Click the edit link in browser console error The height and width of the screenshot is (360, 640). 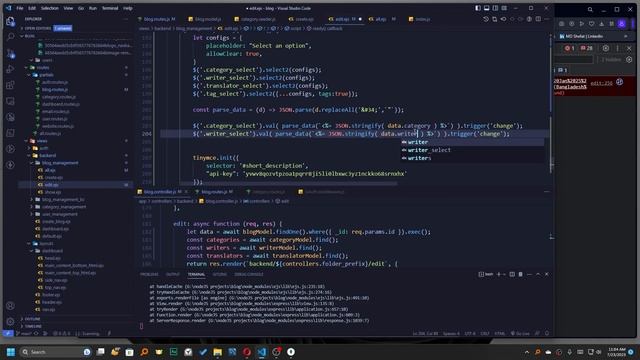pos(601,83)
